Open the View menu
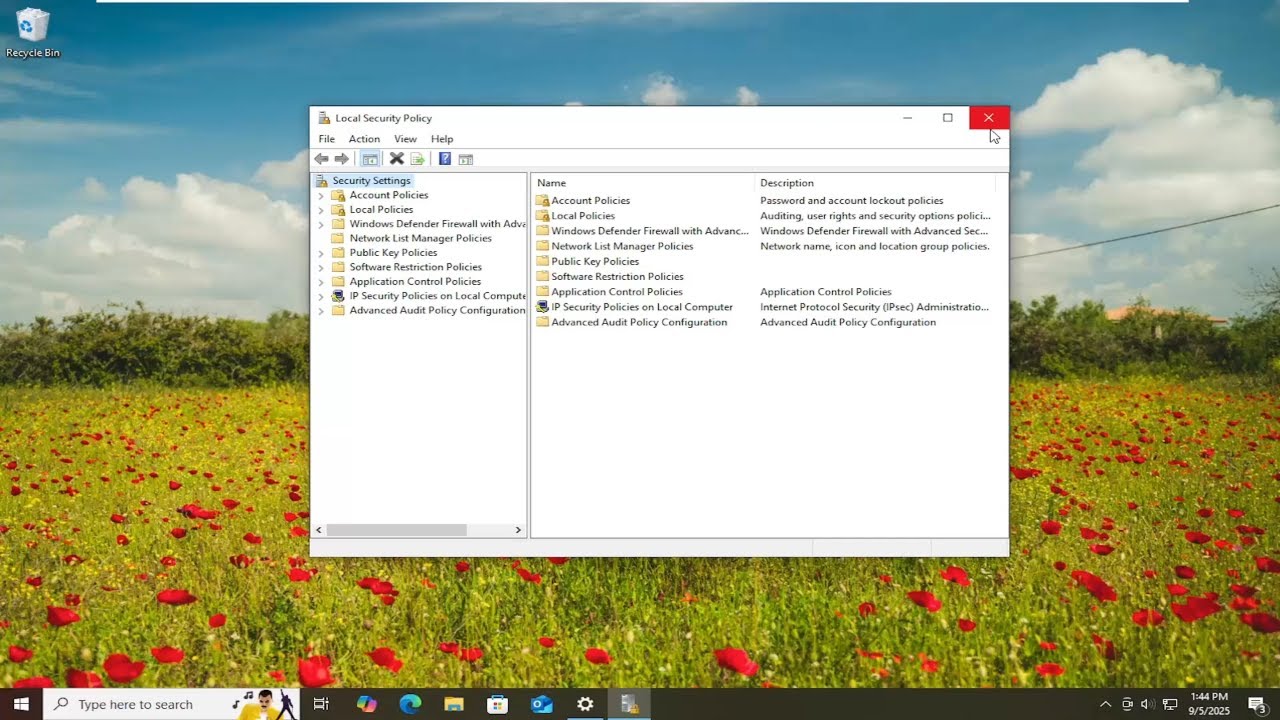The image size is (1280, 720). 405,139
